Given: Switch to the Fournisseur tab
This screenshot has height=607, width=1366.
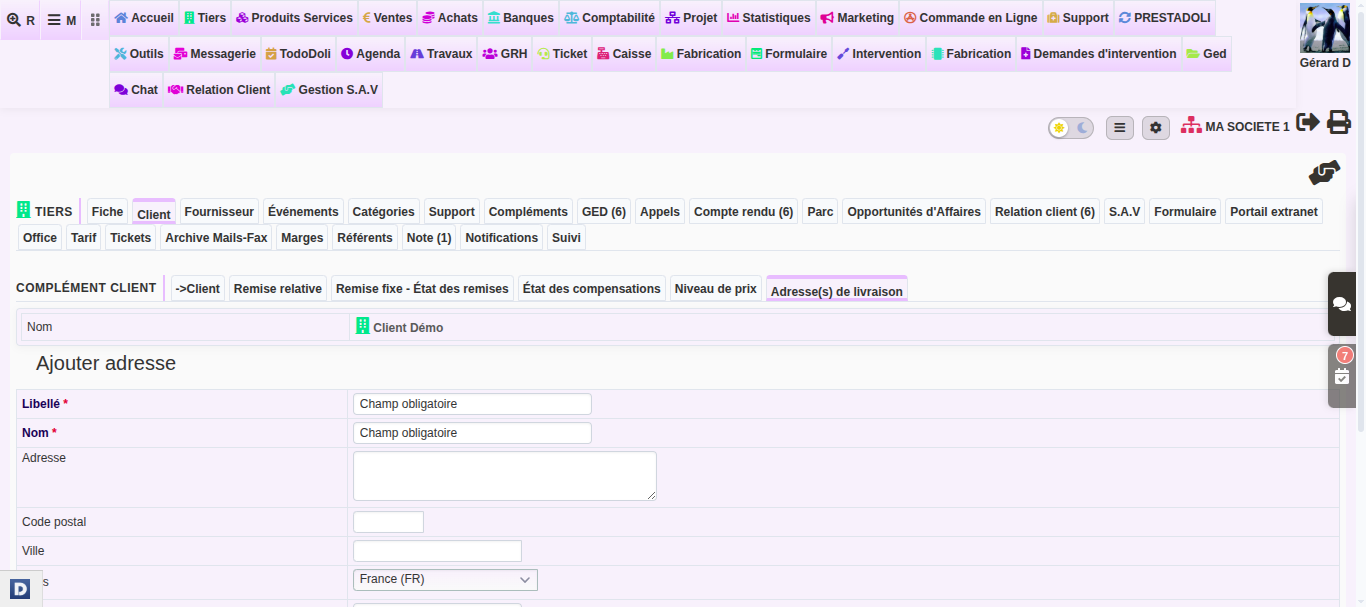Looking at the screenshot, I should pyautogui.click(x=219, y=211).
